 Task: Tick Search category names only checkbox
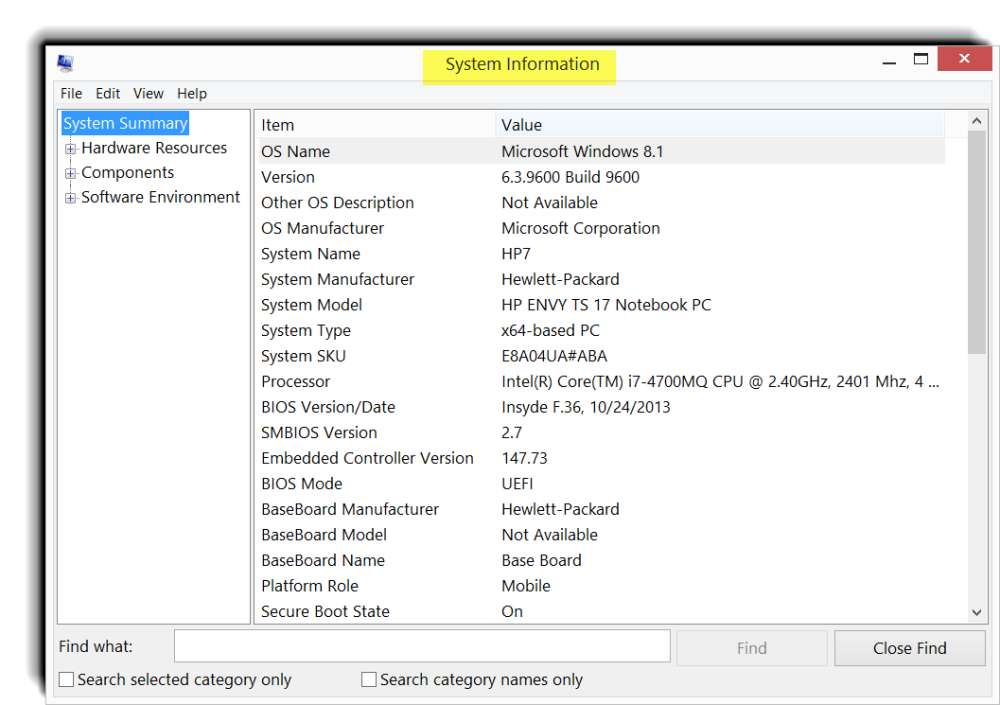(x=369, y=680)
